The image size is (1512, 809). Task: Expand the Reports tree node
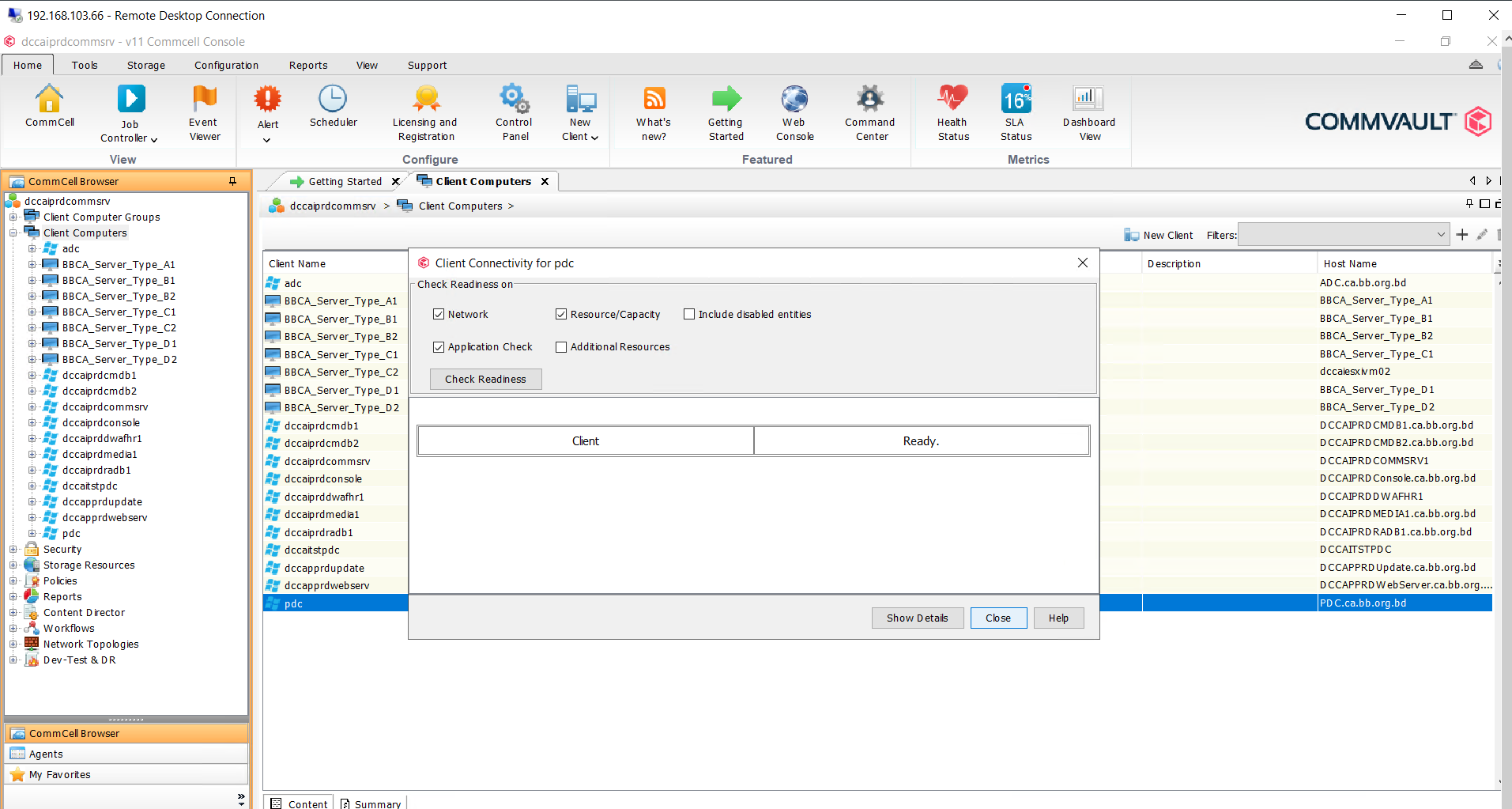click(x=13, y=596)
